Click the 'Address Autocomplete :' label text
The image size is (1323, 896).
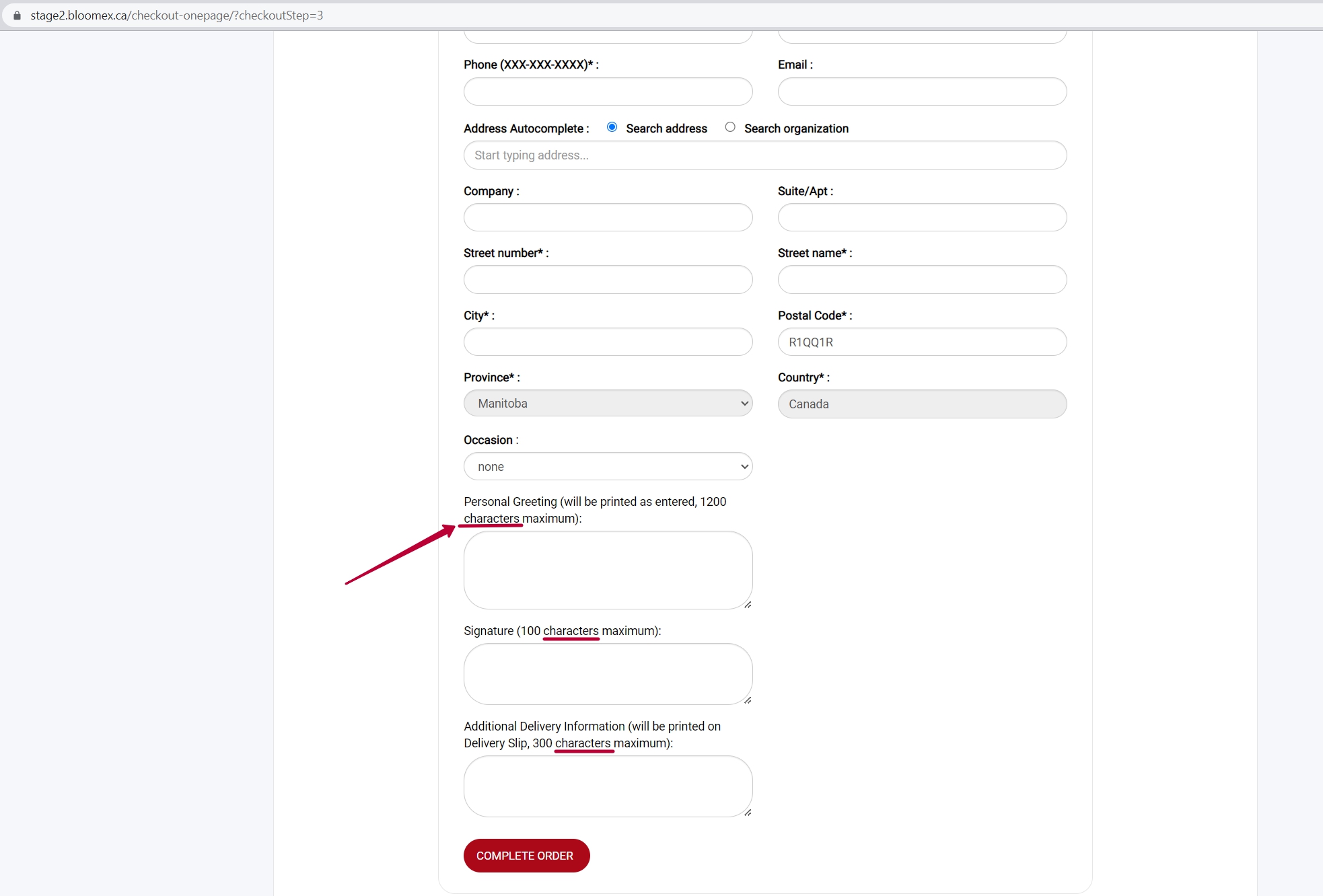click(x=526, y=128)
